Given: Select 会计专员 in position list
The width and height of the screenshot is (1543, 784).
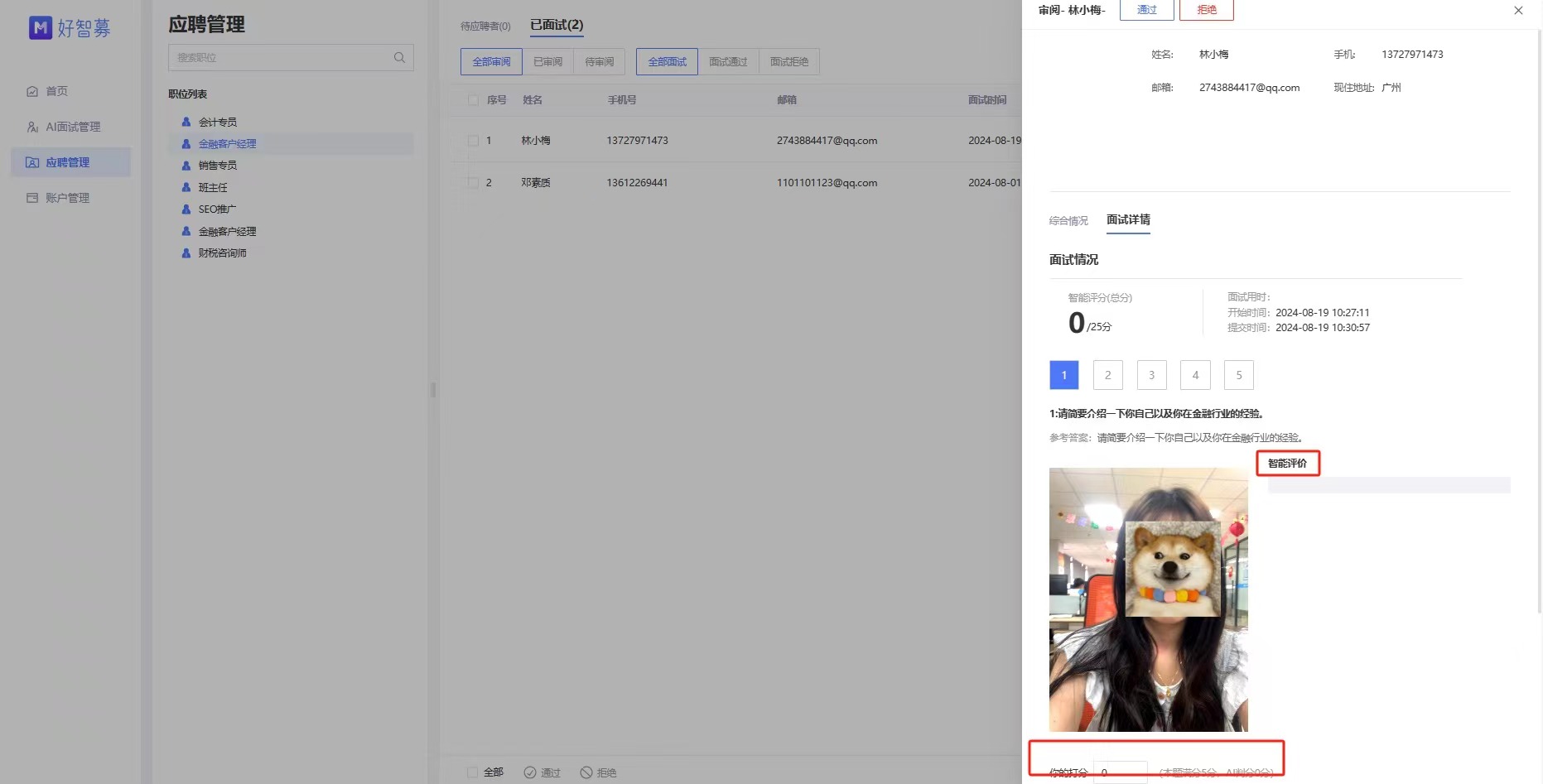Looking at the screenshot, I should pos(218,123).
